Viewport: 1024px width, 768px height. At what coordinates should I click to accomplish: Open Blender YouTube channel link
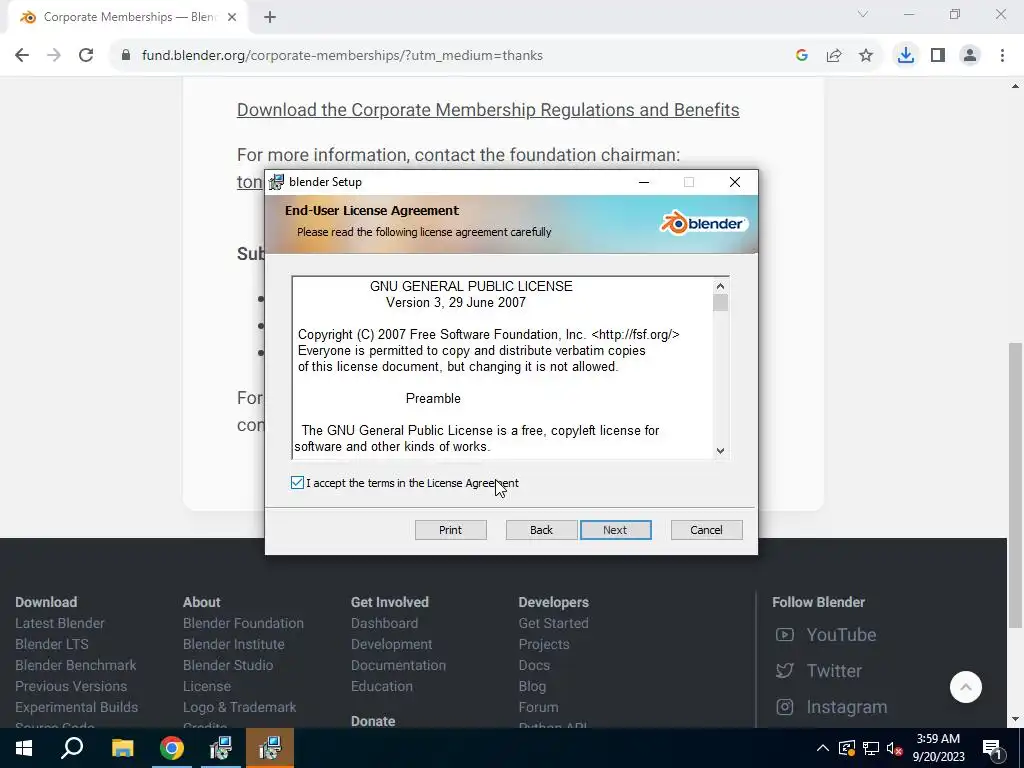[x=826, y=634]
